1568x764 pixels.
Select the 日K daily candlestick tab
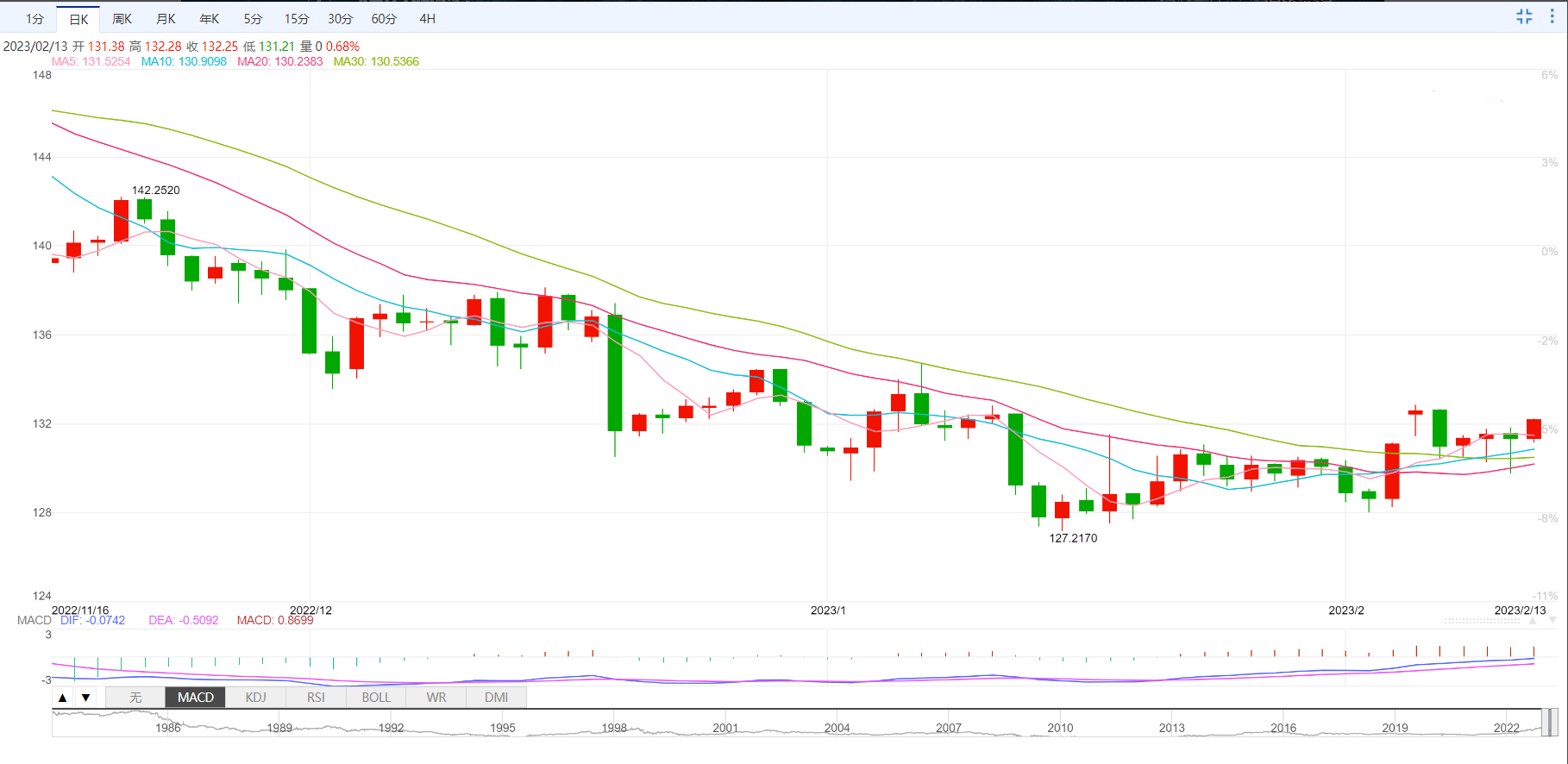[78, 19]
